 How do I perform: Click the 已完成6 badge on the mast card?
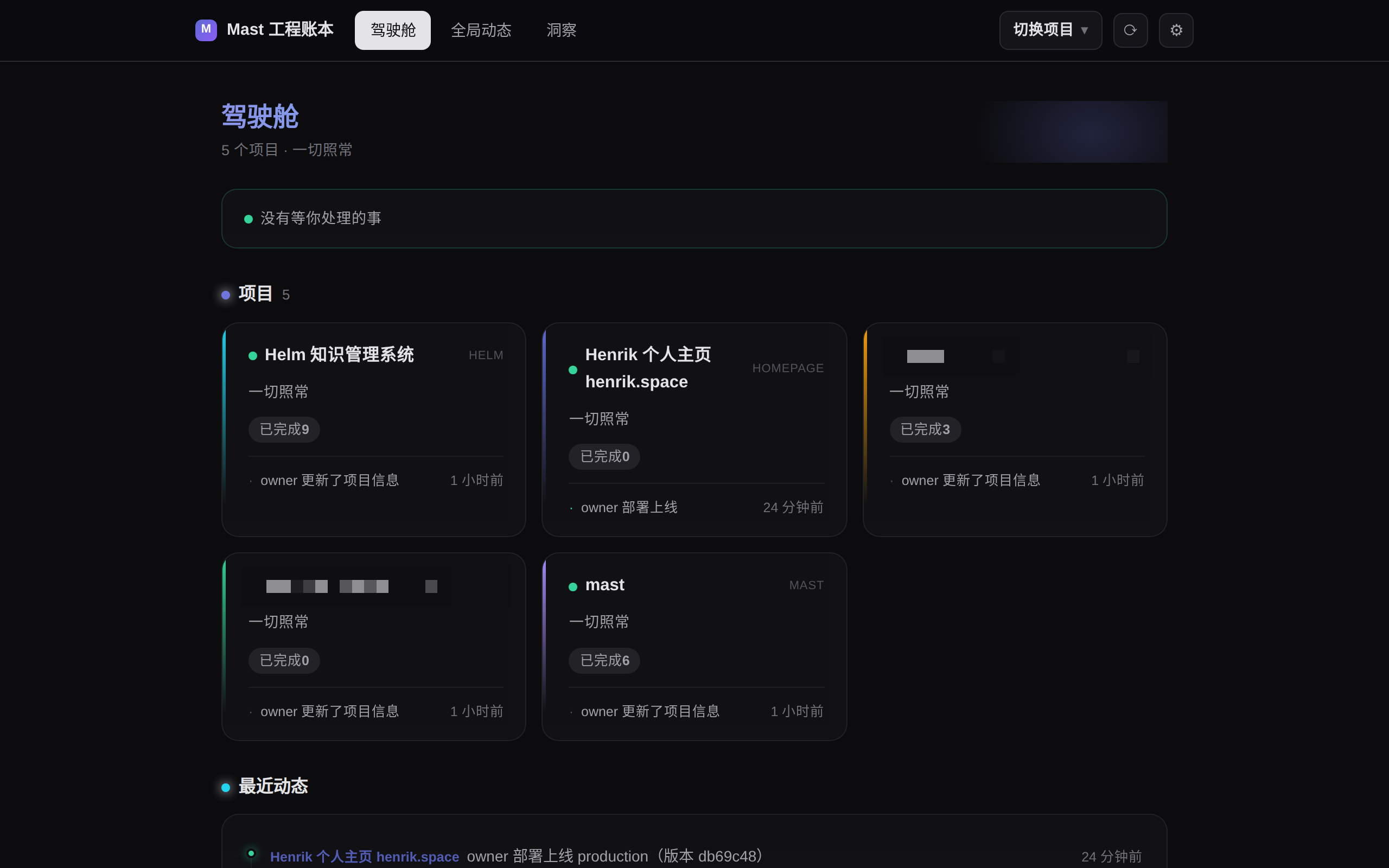point(604,661)
